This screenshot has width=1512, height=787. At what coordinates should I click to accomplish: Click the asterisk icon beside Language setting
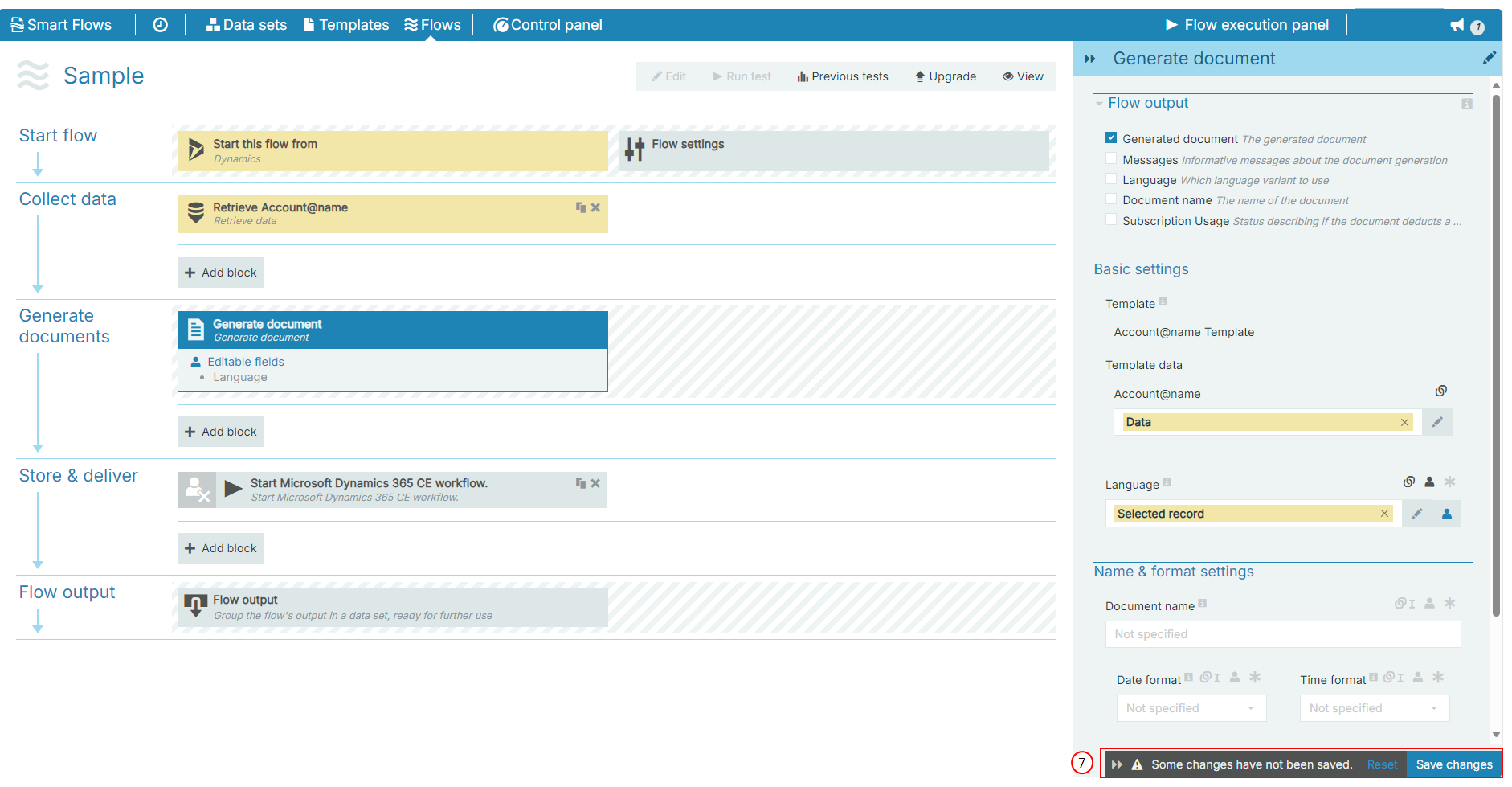coord(1450,482)
